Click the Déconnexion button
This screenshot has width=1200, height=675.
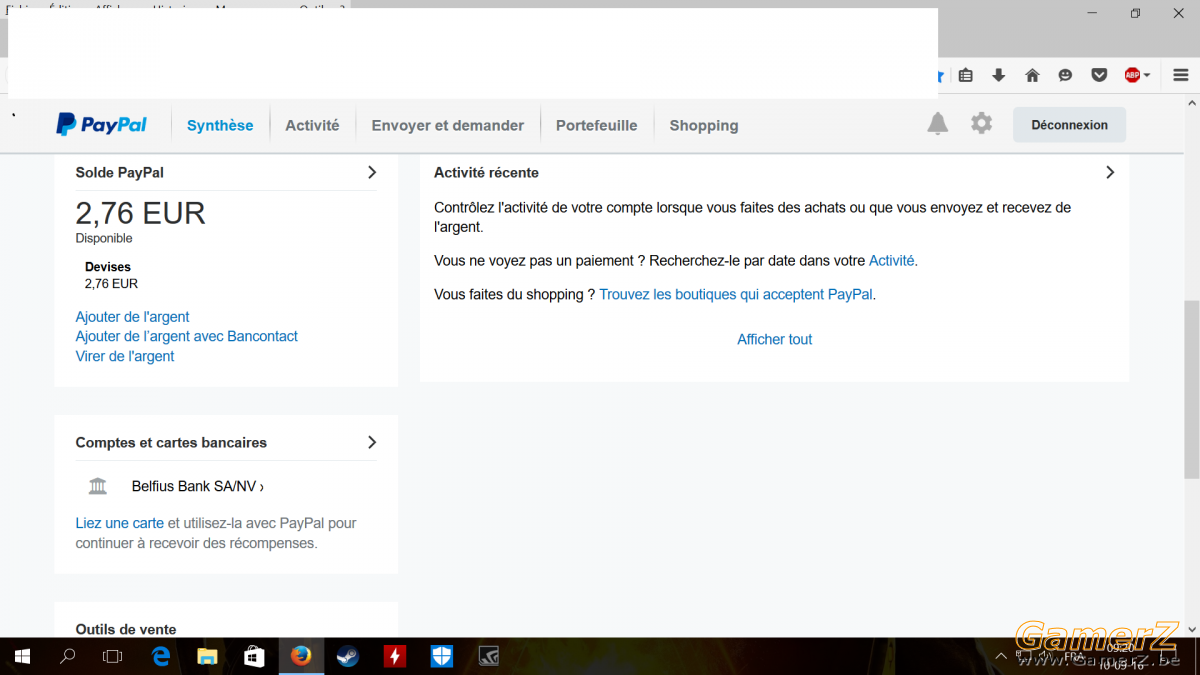(x=1069, y=125)
